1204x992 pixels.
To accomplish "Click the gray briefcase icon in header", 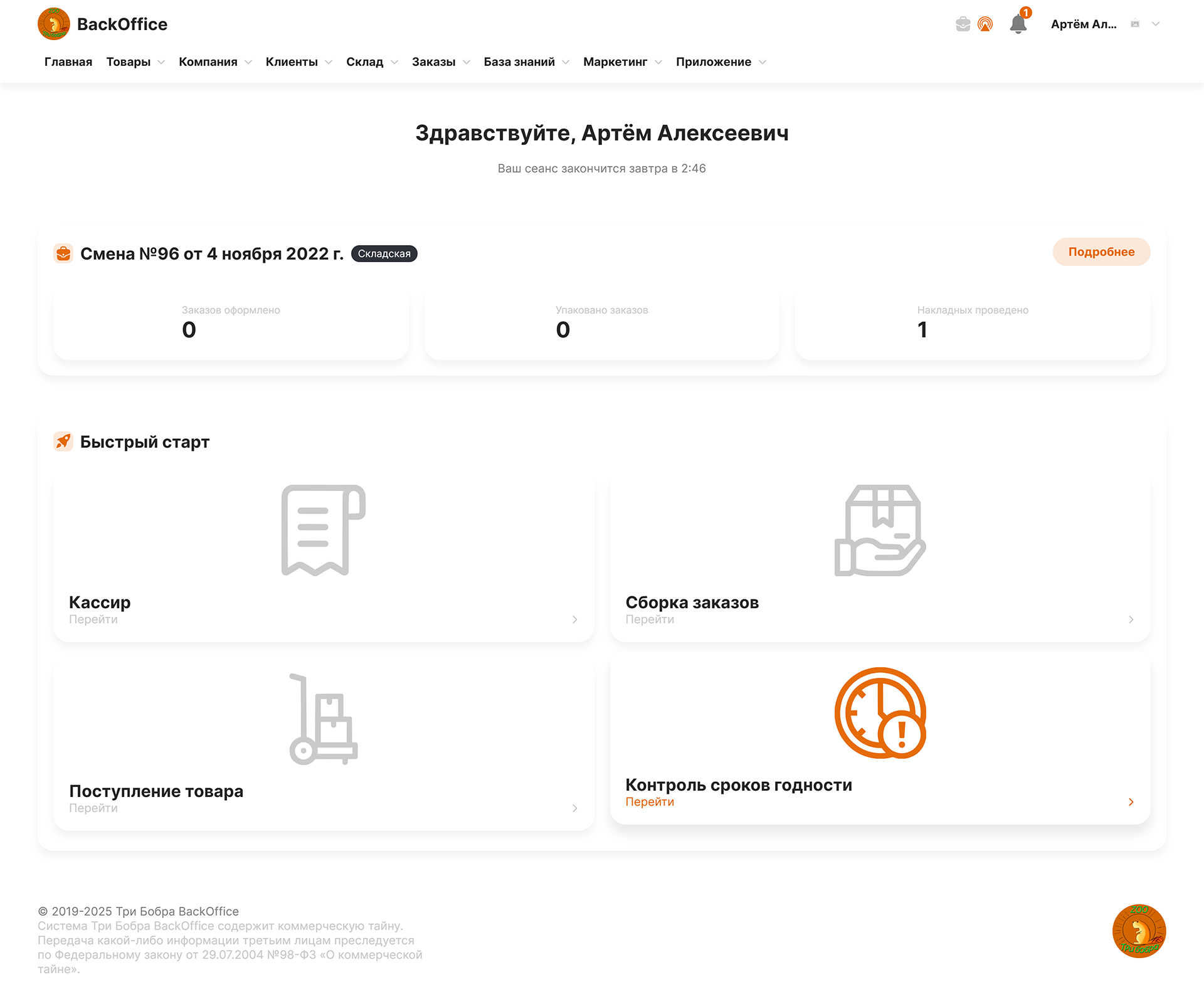I will point(963,24).
